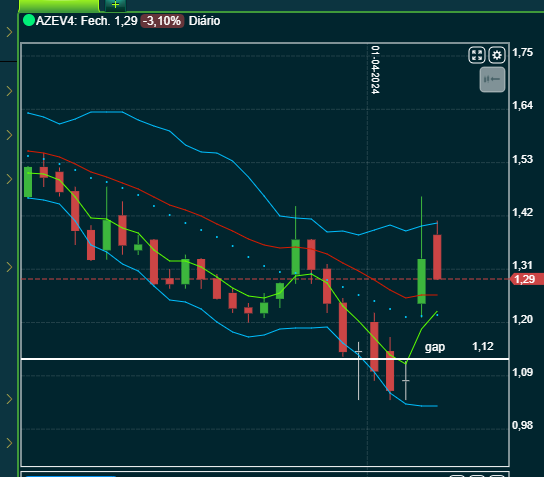
Task: Select the white horizontal gap line
Action: pos(265,359)
